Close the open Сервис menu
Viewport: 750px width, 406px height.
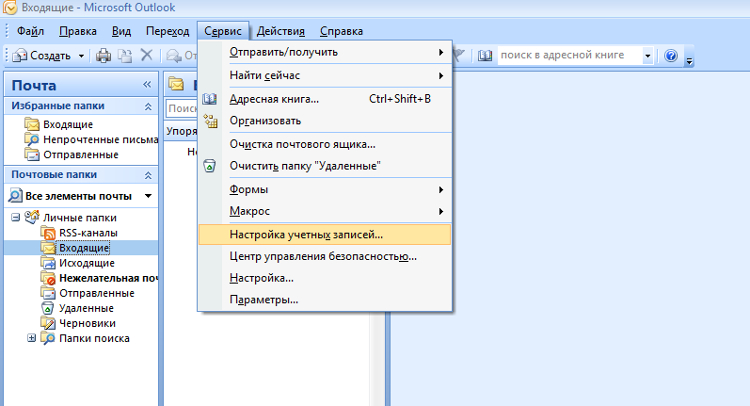[222, 31]
